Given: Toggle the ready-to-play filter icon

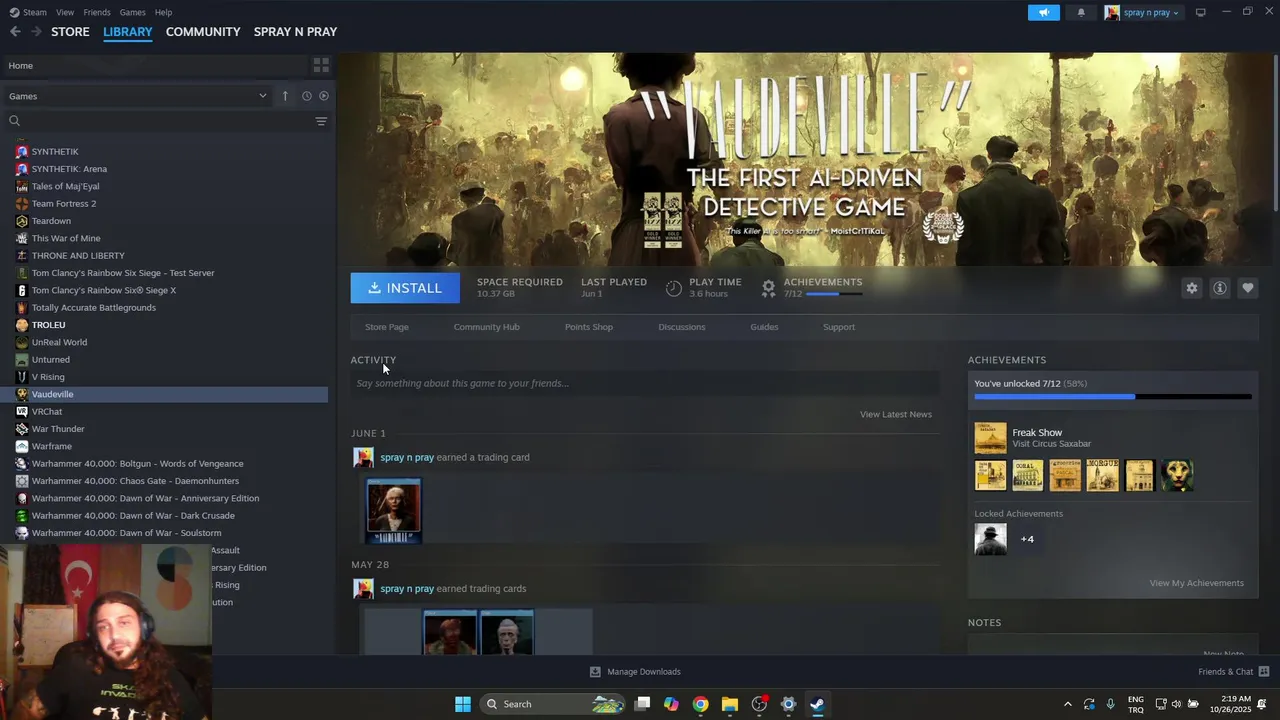Looking at the screenshot, I should (324, 96).
